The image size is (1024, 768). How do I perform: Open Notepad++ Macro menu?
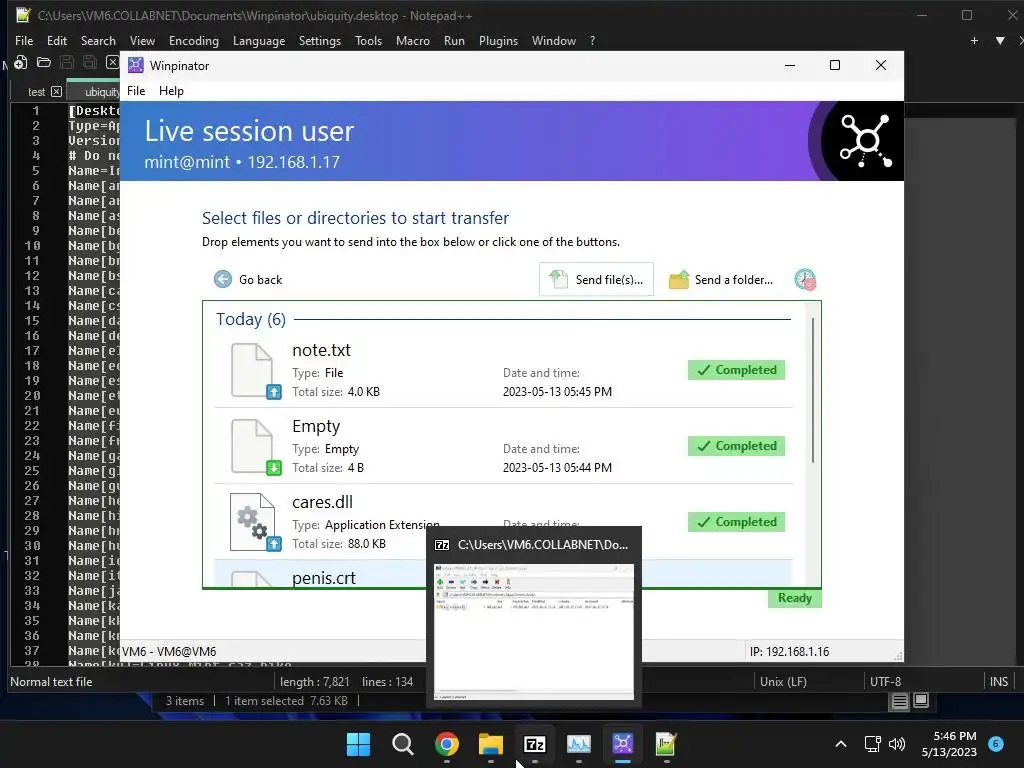pos(413,40)
